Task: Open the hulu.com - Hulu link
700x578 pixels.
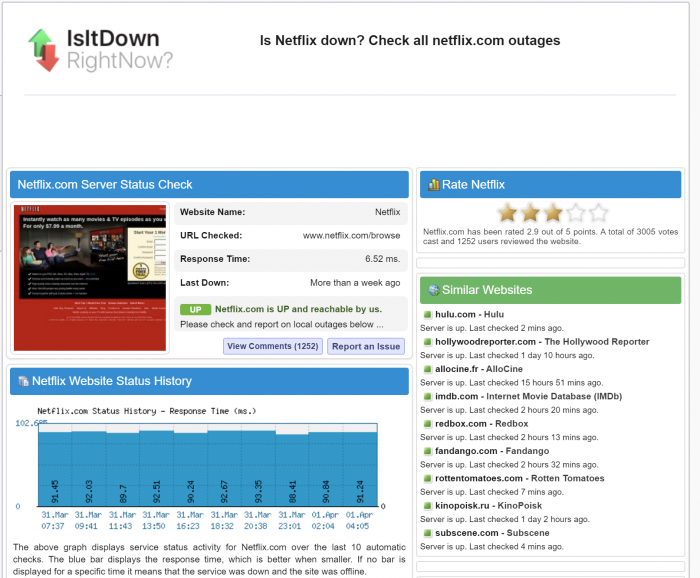Action: pos(470,314)
